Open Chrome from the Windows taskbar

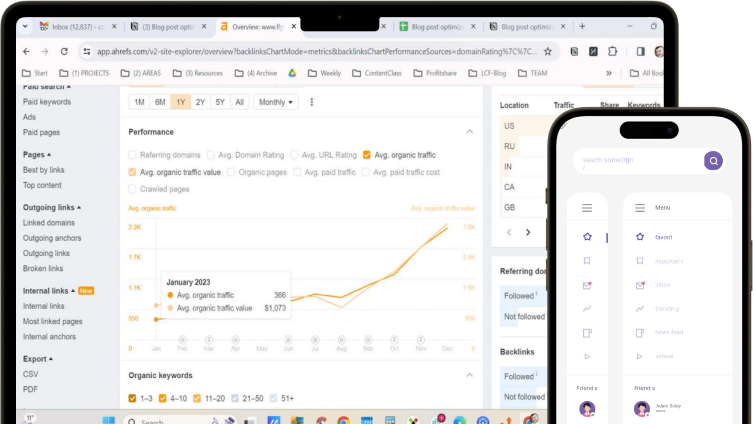coord(343,421)
